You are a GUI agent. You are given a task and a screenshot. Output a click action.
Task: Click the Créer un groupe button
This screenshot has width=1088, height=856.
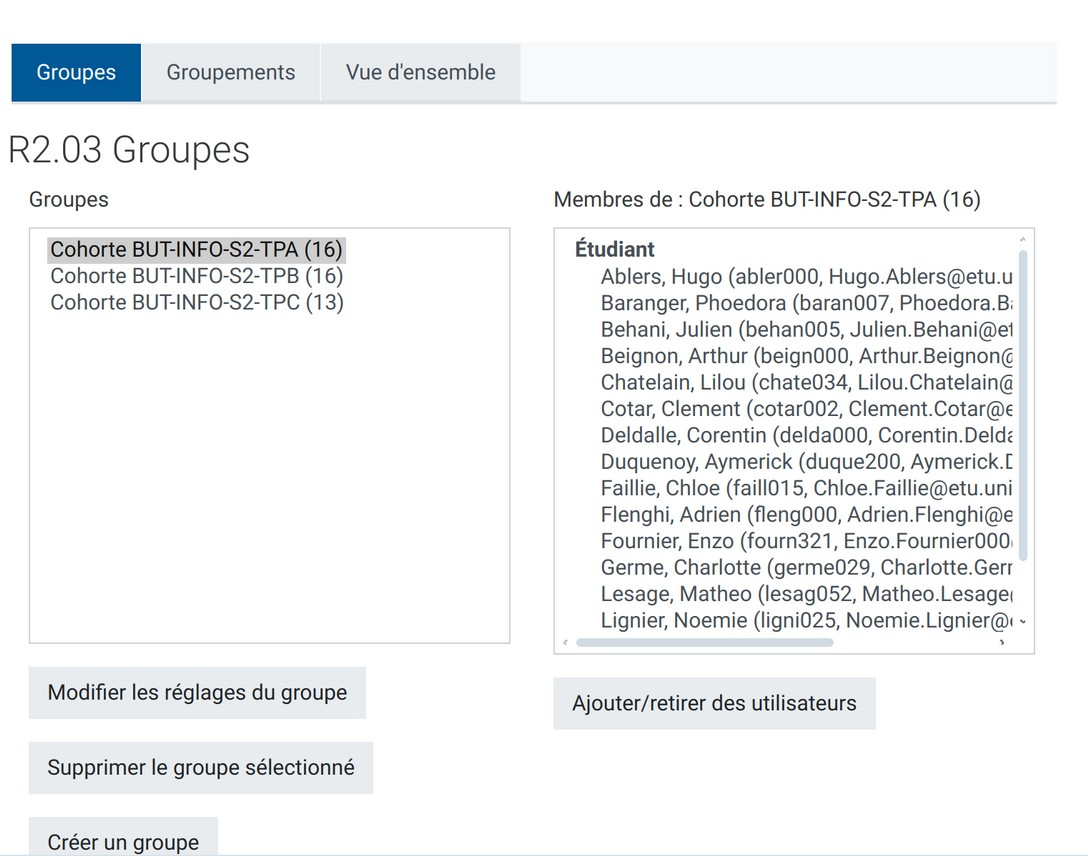pyautogui.click(x=123, y=841)
